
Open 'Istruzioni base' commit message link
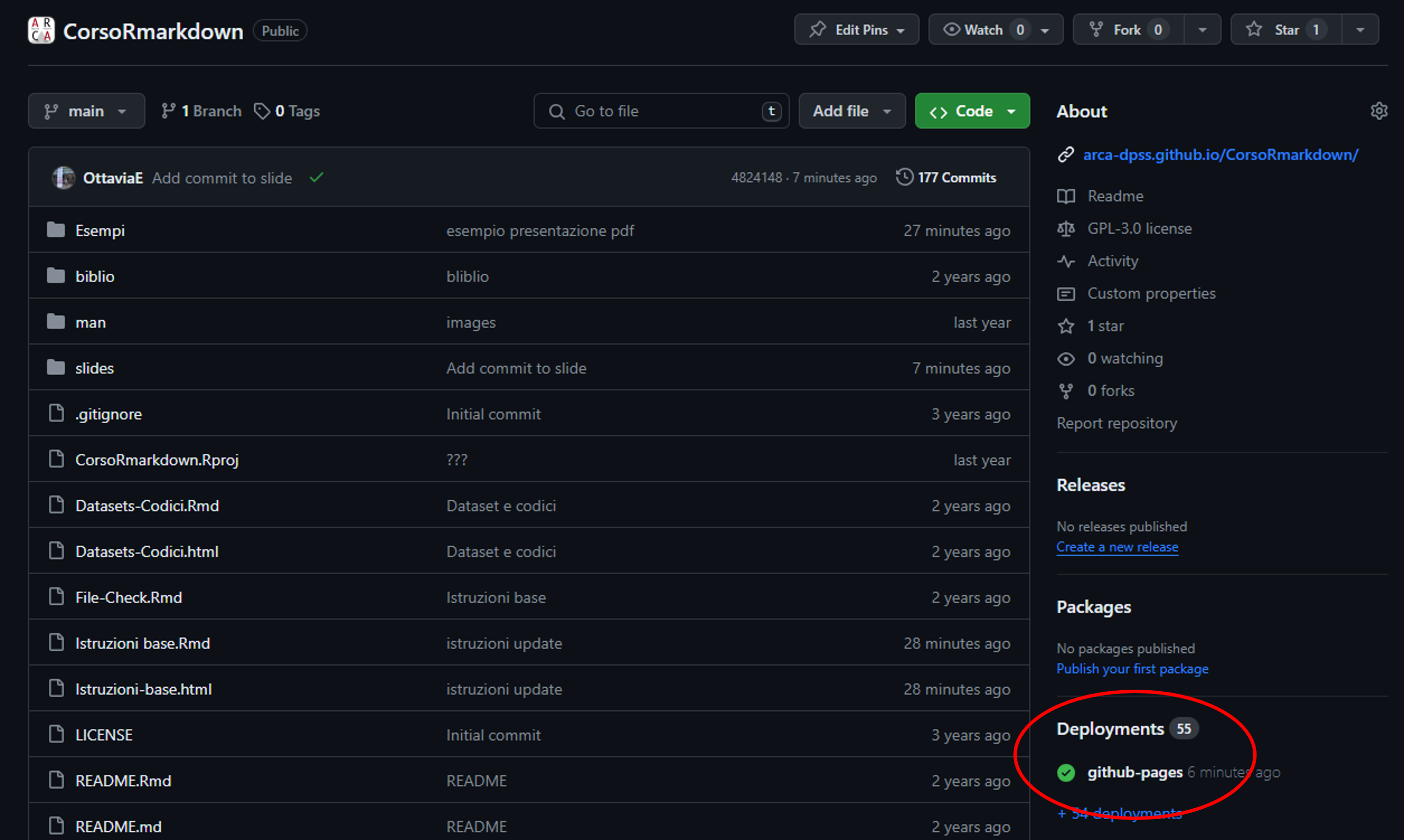[496, 597]
